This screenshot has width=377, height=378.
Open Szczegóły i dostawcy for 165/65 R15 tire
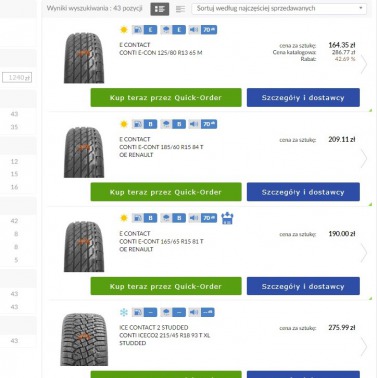303,286
